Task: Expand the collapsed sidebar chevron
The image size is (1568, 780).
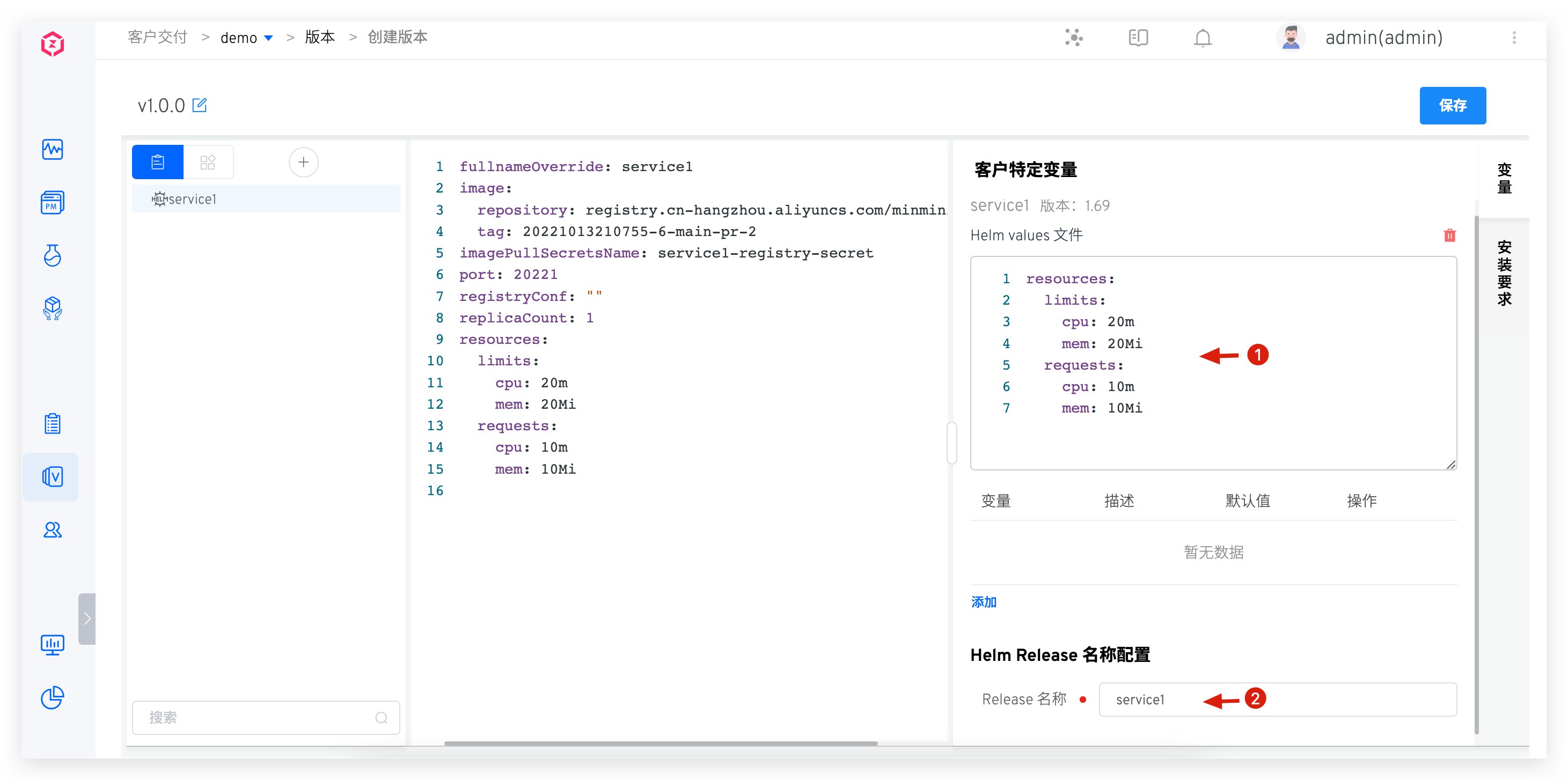Action: 87,618
